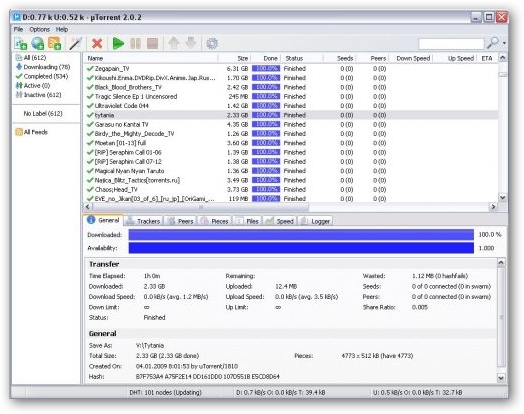Click Add Torrent from URL globe icon
524x414 pixels.
pyautogui.click(x=38, y=43)
